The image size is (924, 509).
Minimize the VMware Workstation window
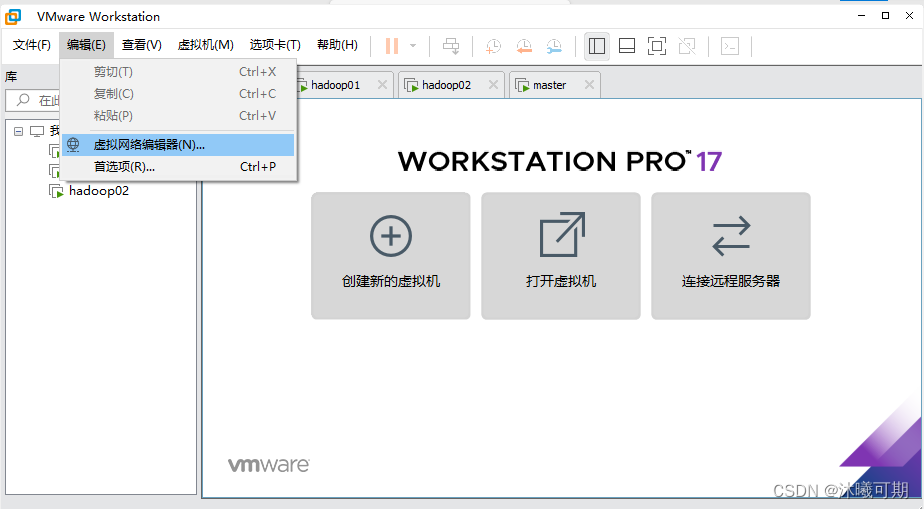pyautogui.click(x=861, y=16)
